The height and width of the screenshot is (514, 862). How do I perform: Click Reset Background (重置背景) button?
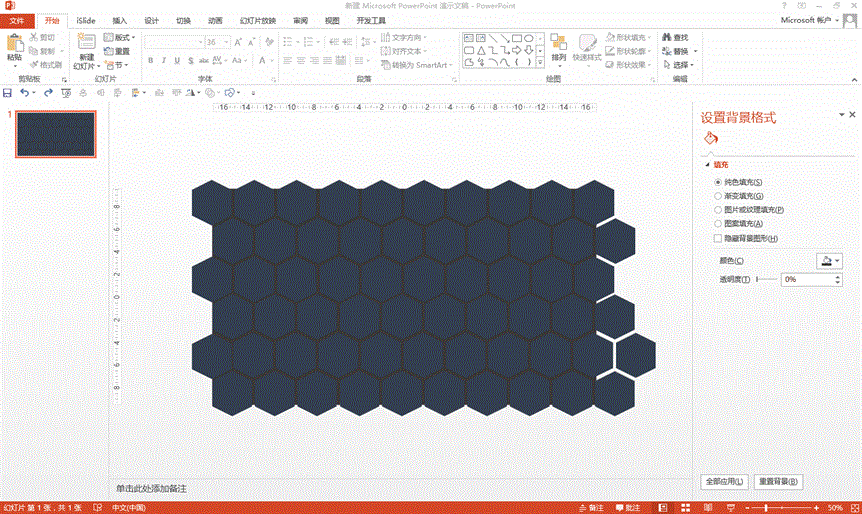tap(778, 482)
